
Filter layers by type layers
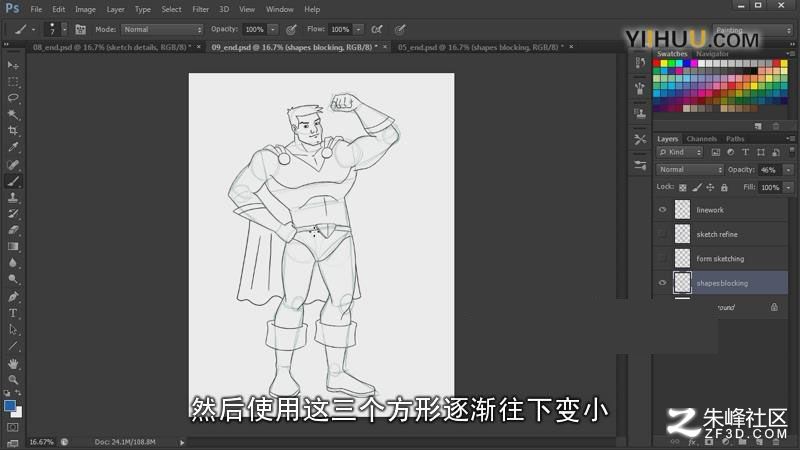pyautogui.click(x=745, y=152)
